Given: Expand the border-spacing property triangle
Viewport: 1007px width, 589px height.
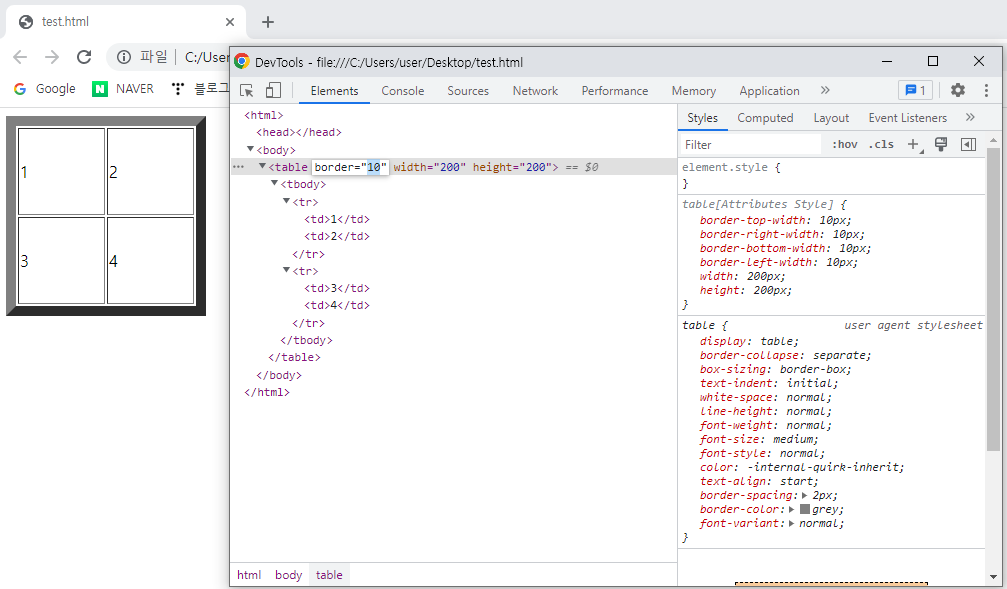Looking at the screenshot, I should 804,495.
